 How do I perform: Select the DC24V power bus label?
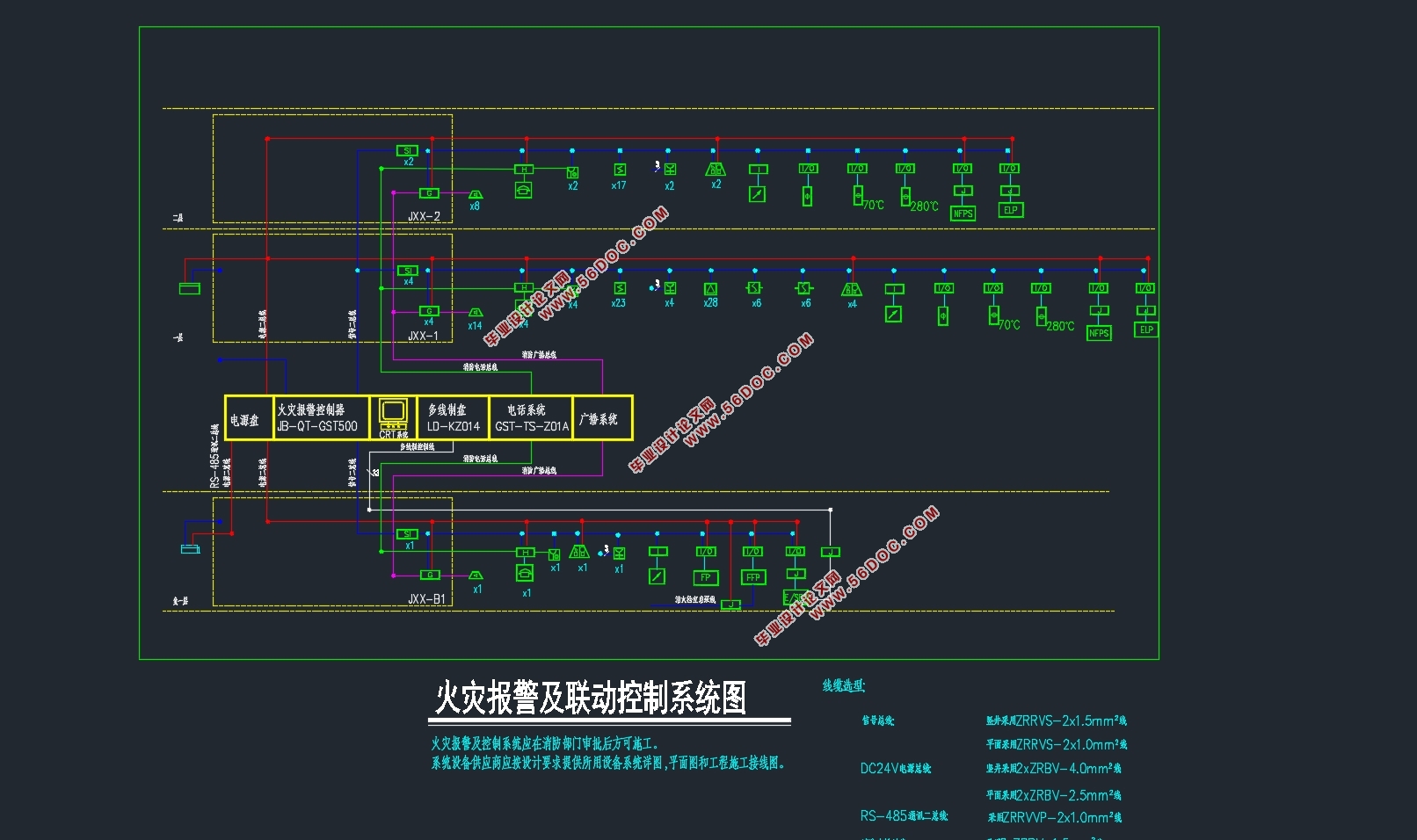895,769
